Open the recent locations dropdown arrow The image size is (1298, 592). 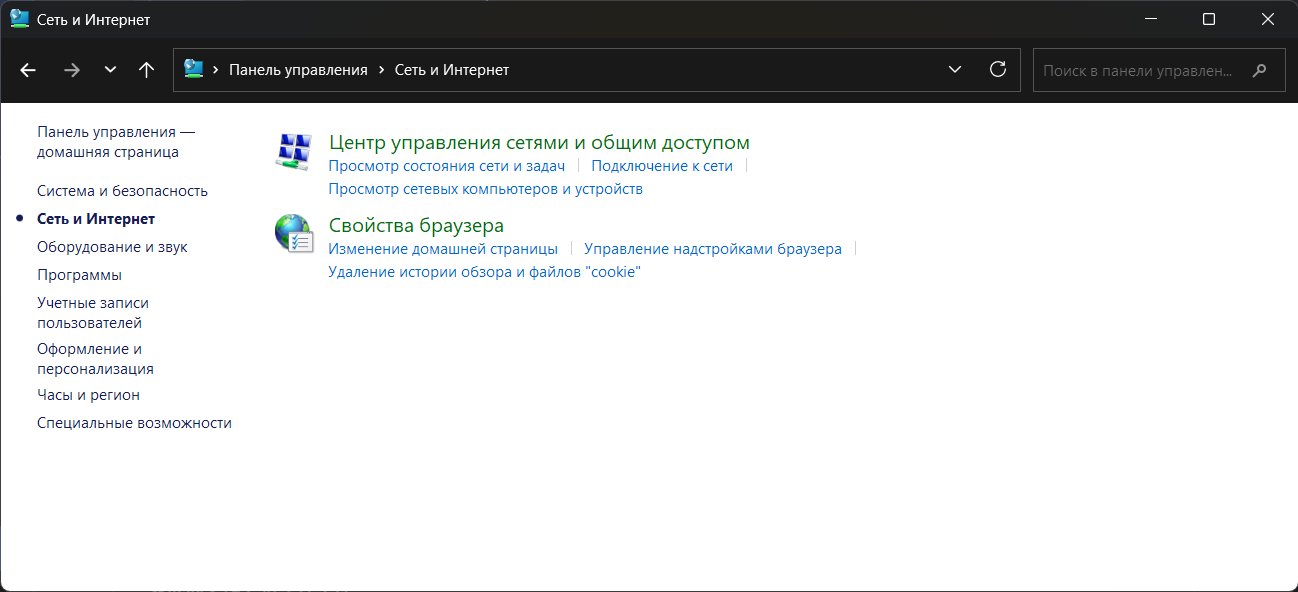[110, 70]
